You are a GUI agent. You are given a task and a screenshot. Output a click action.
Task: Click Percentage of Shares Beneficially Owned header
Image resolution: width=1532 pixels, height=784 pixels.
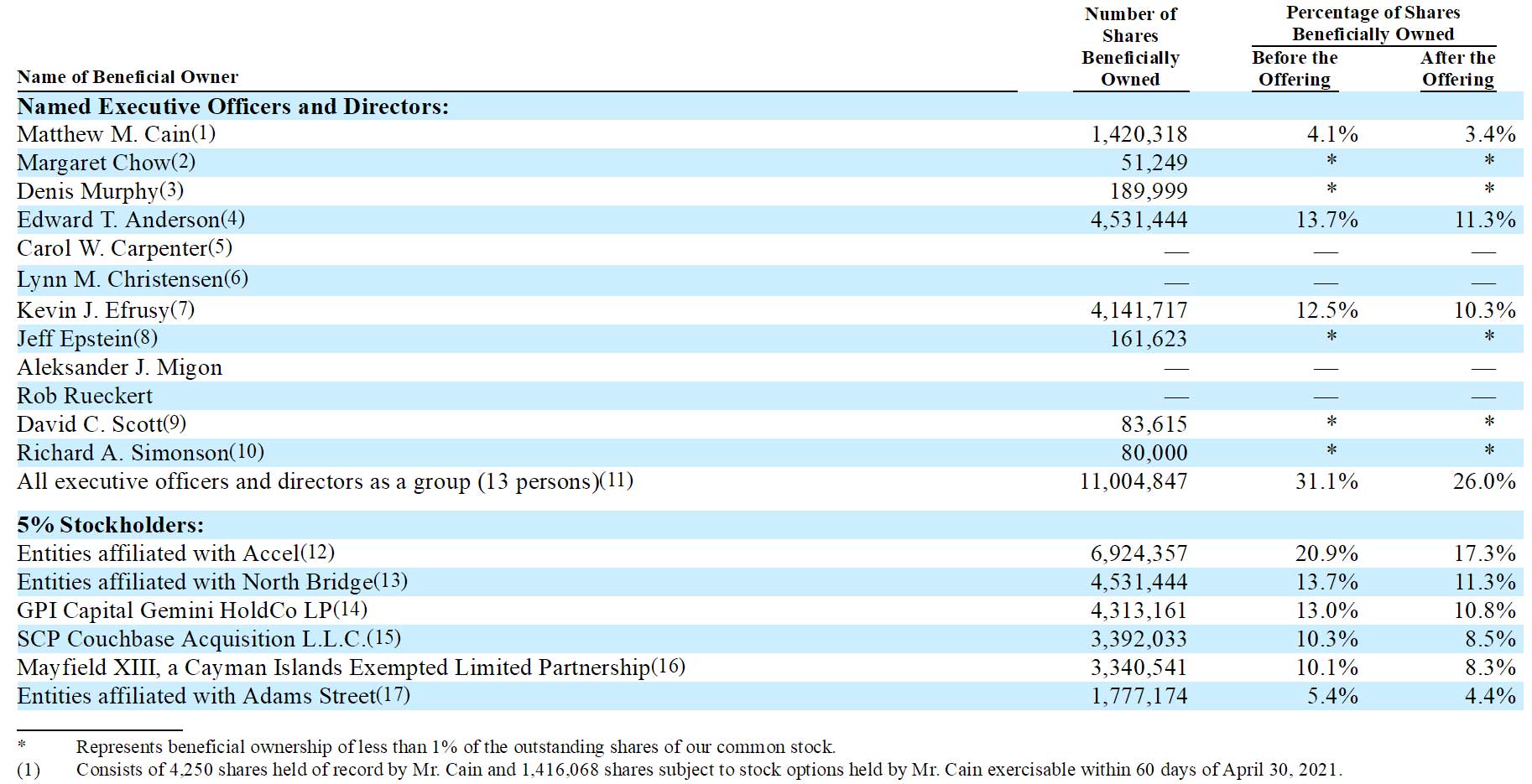[1373, 23]
